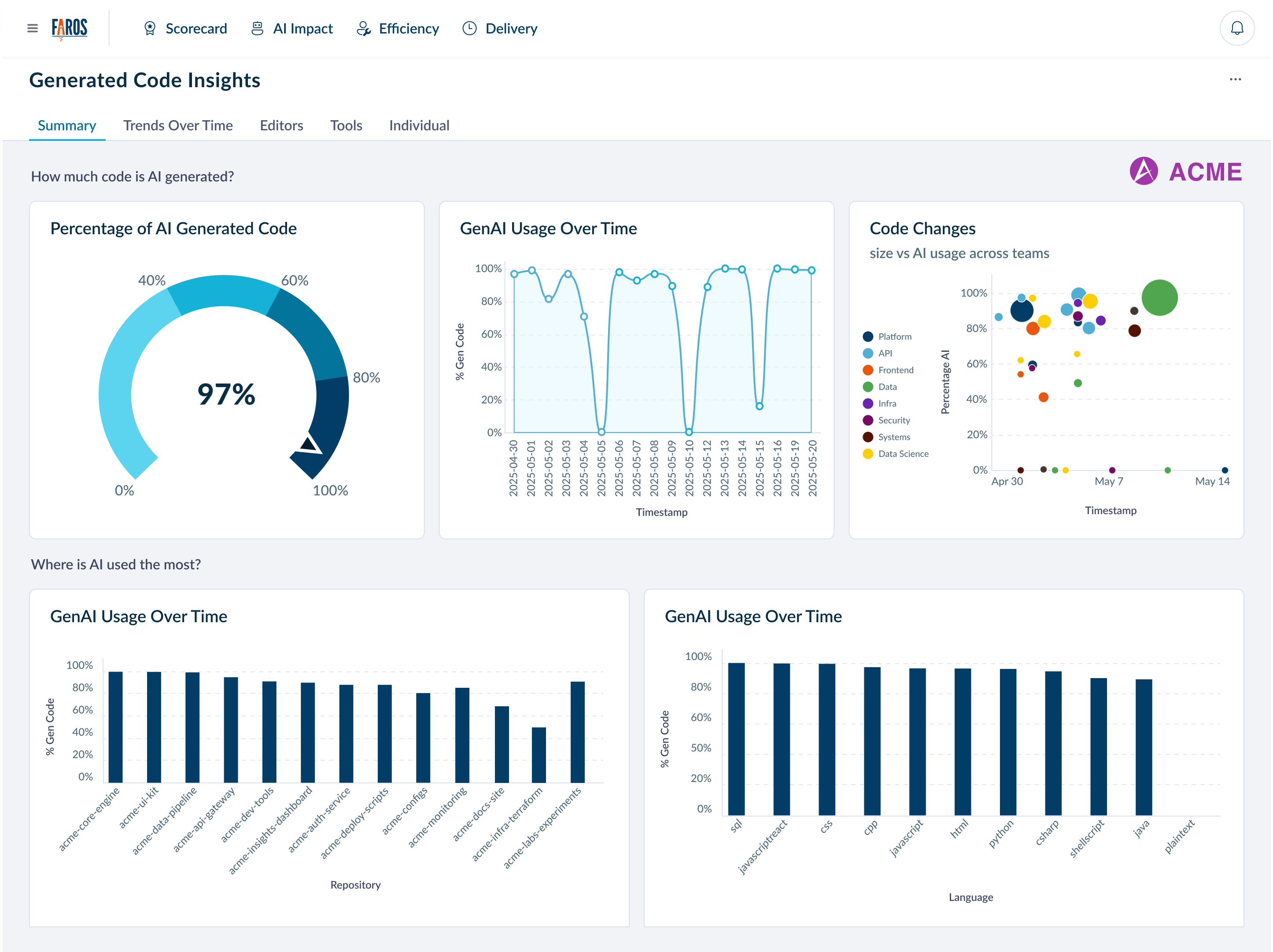The width and height of the screenshot is (1273, 952).
Task: Click the AI Impact robot icon
Action: pos(257,28)
